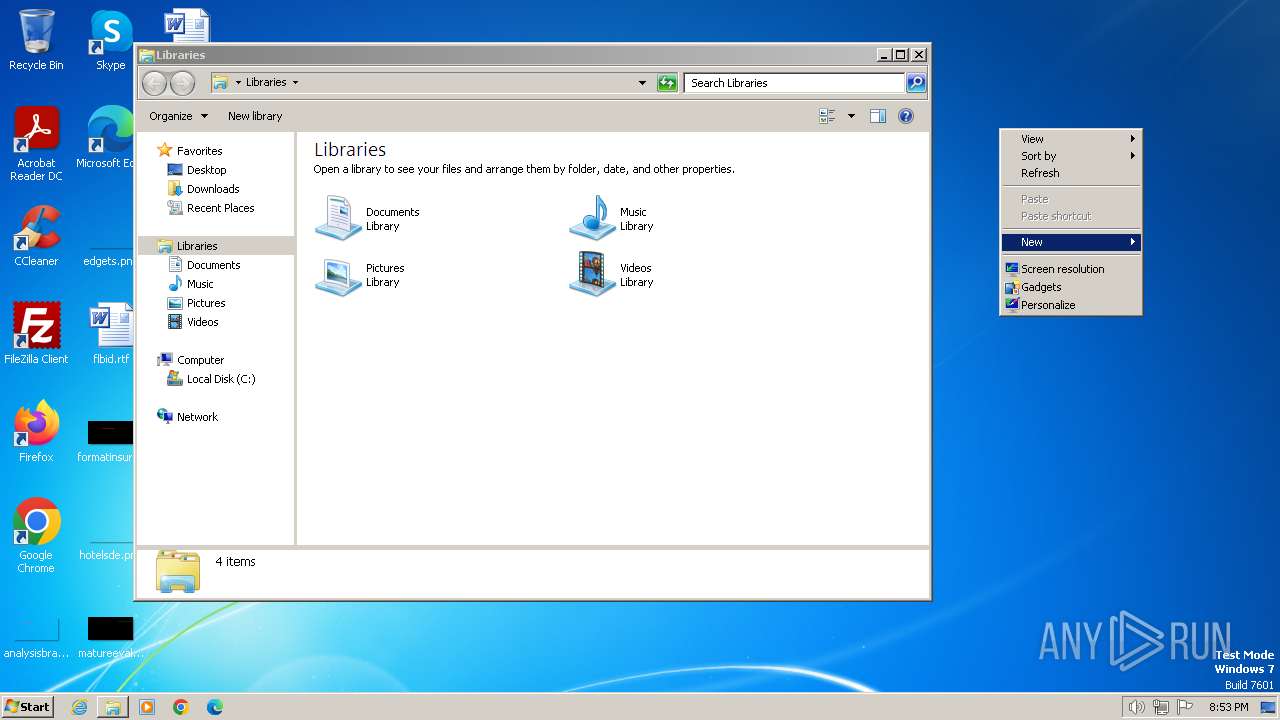Open Chrome from taskbar
1280x720 pixels.
181,707
